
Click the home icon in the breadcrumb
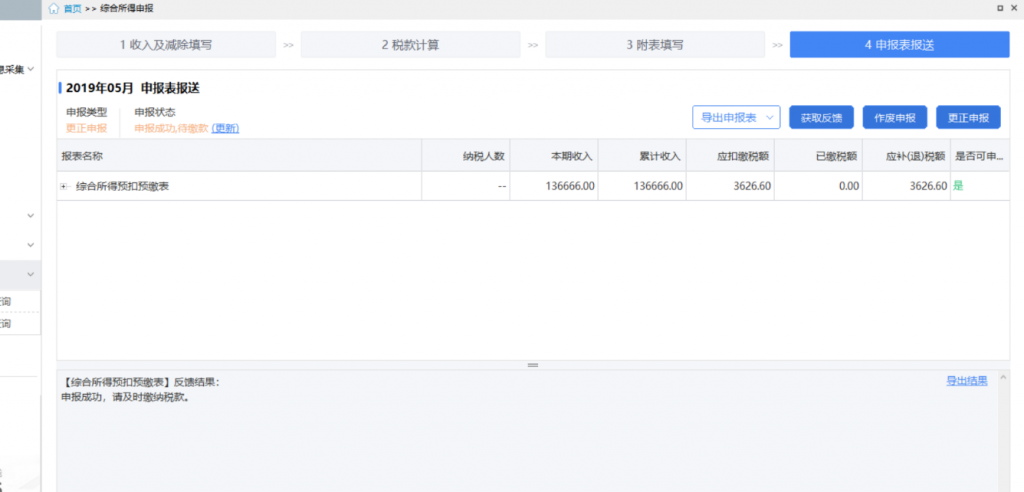click(53, 8)
